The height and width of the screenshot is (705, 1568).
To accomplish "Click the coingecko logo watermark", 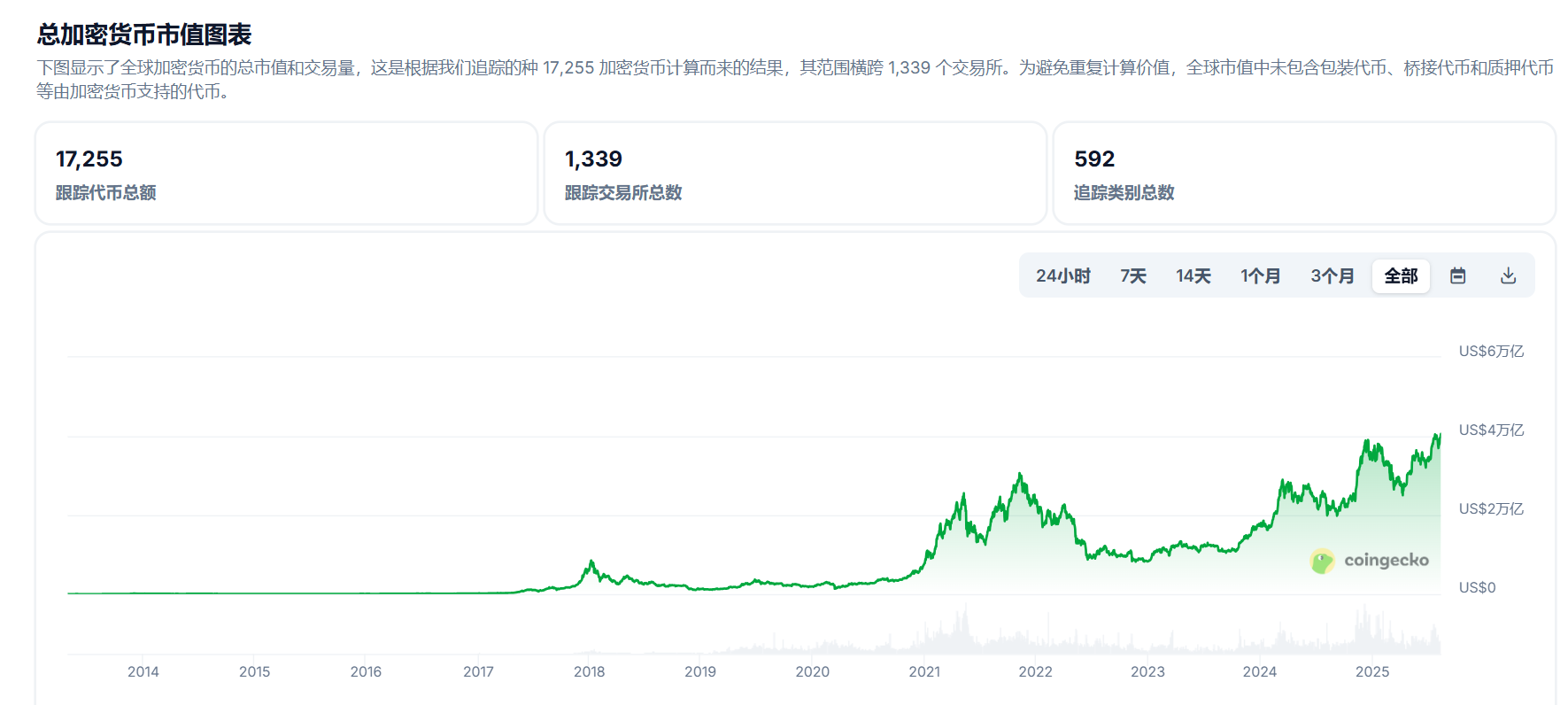I will tap(1369, 561).
